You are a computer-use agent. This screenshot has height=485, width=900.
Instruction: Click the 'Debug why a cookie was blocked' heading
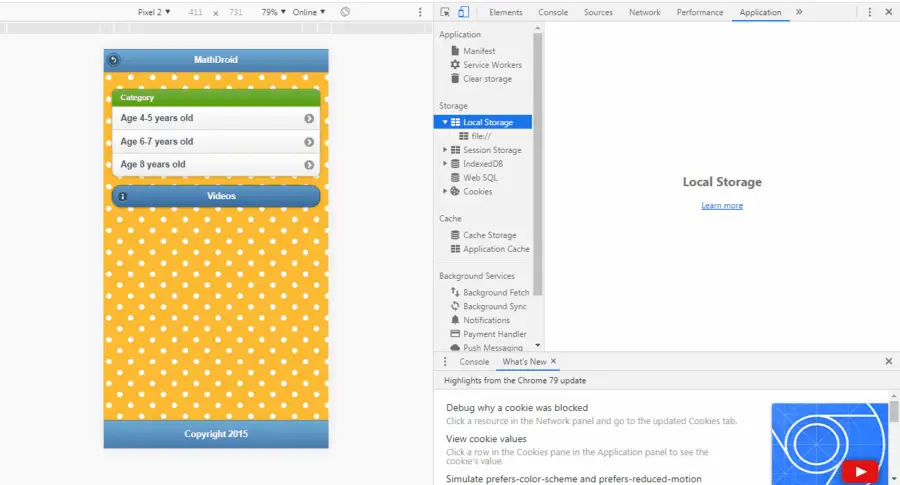[x=517, y=408]
